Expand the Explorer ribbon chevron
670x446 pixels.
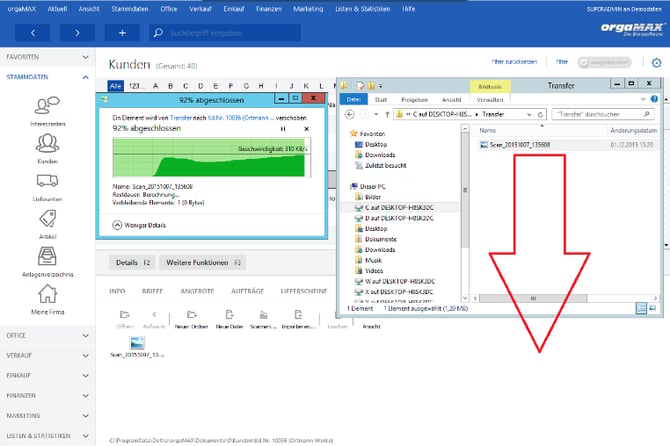pyautogui.click(x=643, y=99)
